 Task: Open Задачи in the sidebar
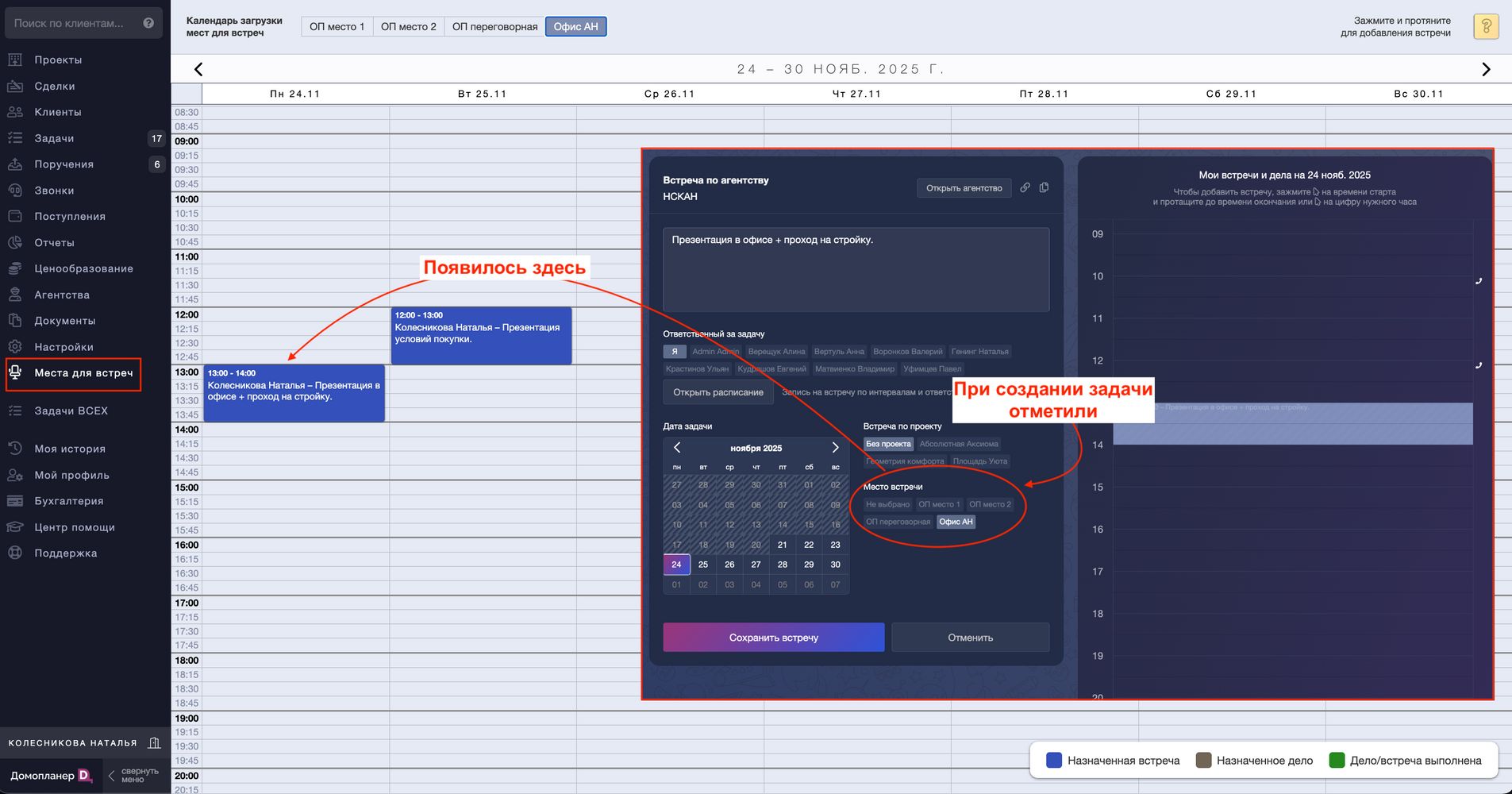click(54, 138)
